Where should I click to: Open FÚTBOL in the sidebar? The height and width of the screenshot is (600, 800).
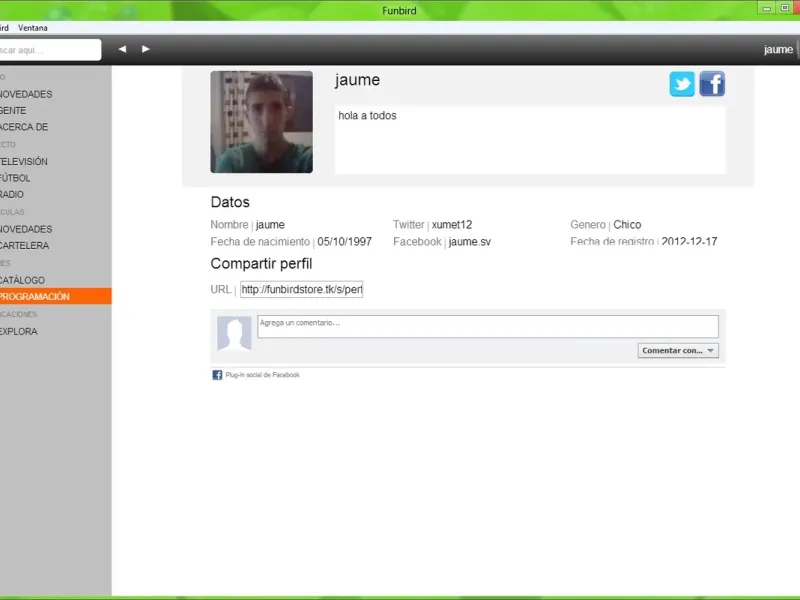pos(15,178)
